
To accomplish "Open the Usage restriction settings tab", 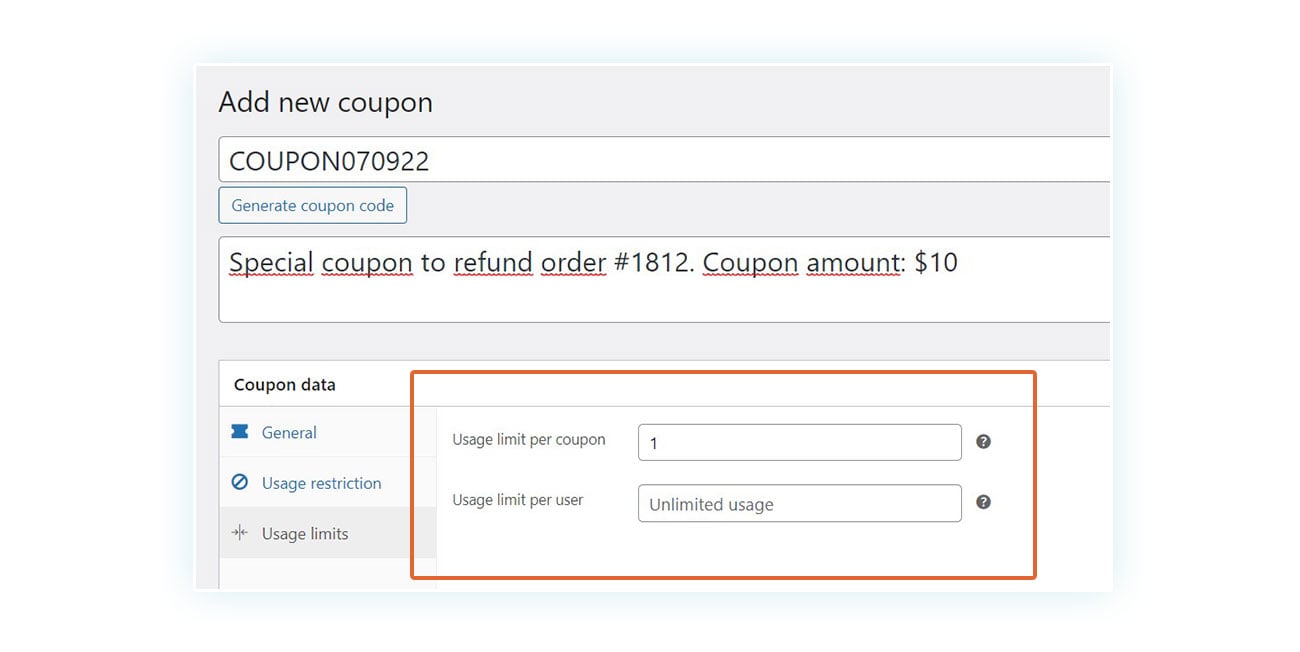I will pyautogui.click(x=320, y=482).
